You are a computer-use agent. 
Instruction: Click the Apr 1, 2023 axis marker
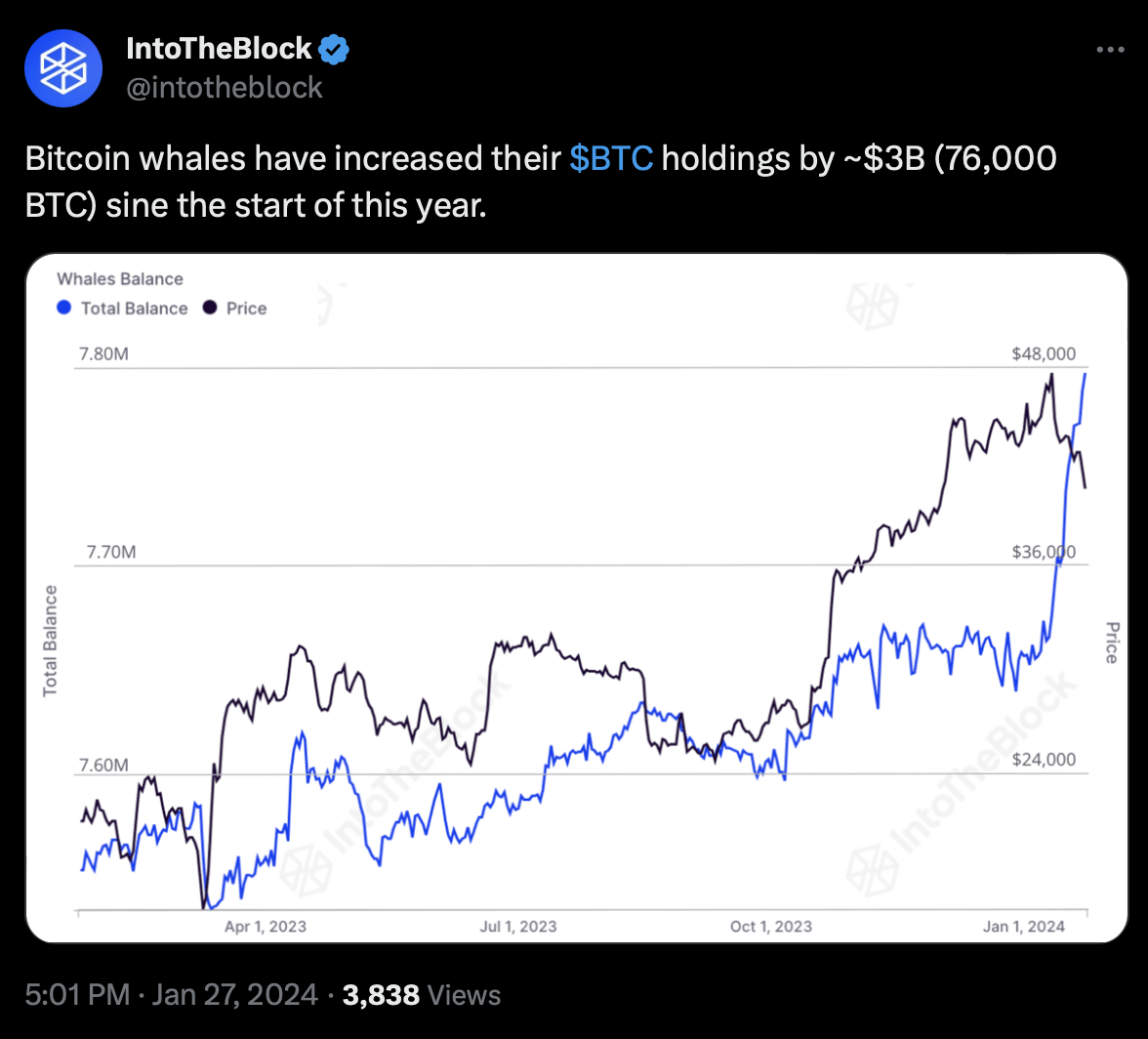tap(266, 926)
